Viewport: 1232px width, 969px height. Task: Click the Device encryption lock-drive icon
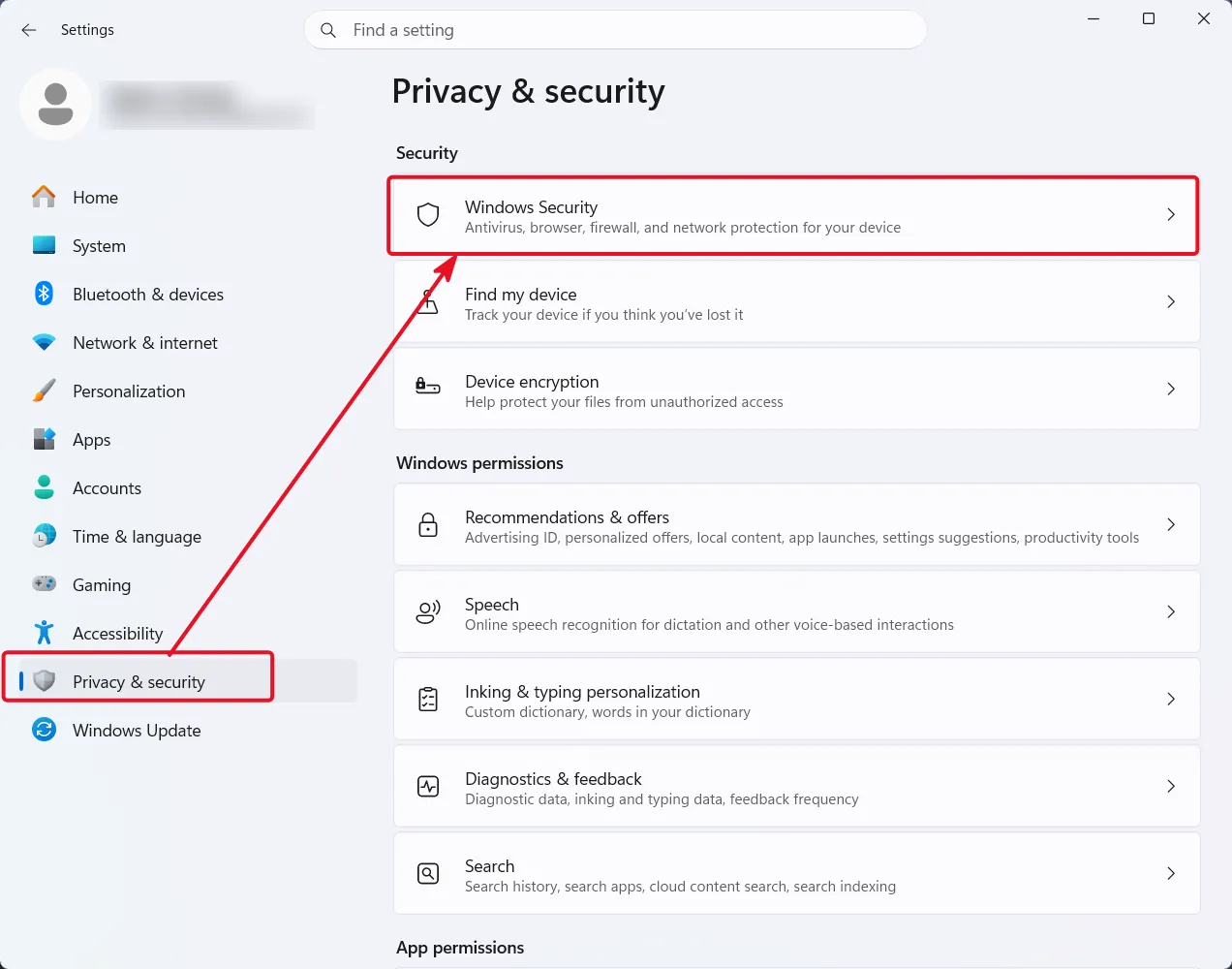click(428, 387)
